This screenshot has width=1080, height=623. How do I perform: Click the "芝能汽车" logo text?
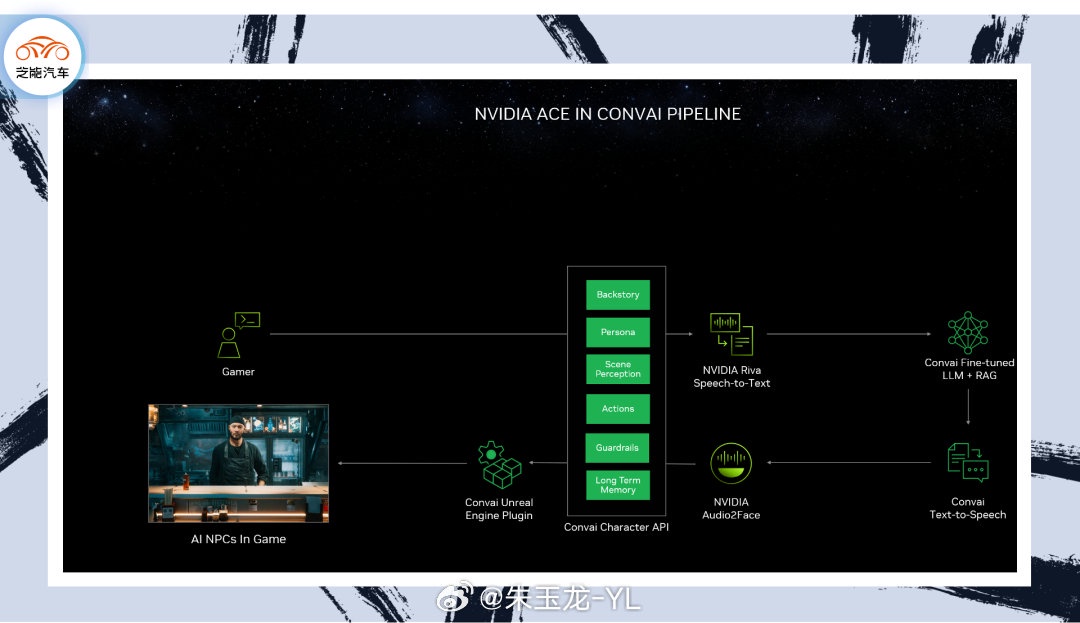(x=43, y=72)
